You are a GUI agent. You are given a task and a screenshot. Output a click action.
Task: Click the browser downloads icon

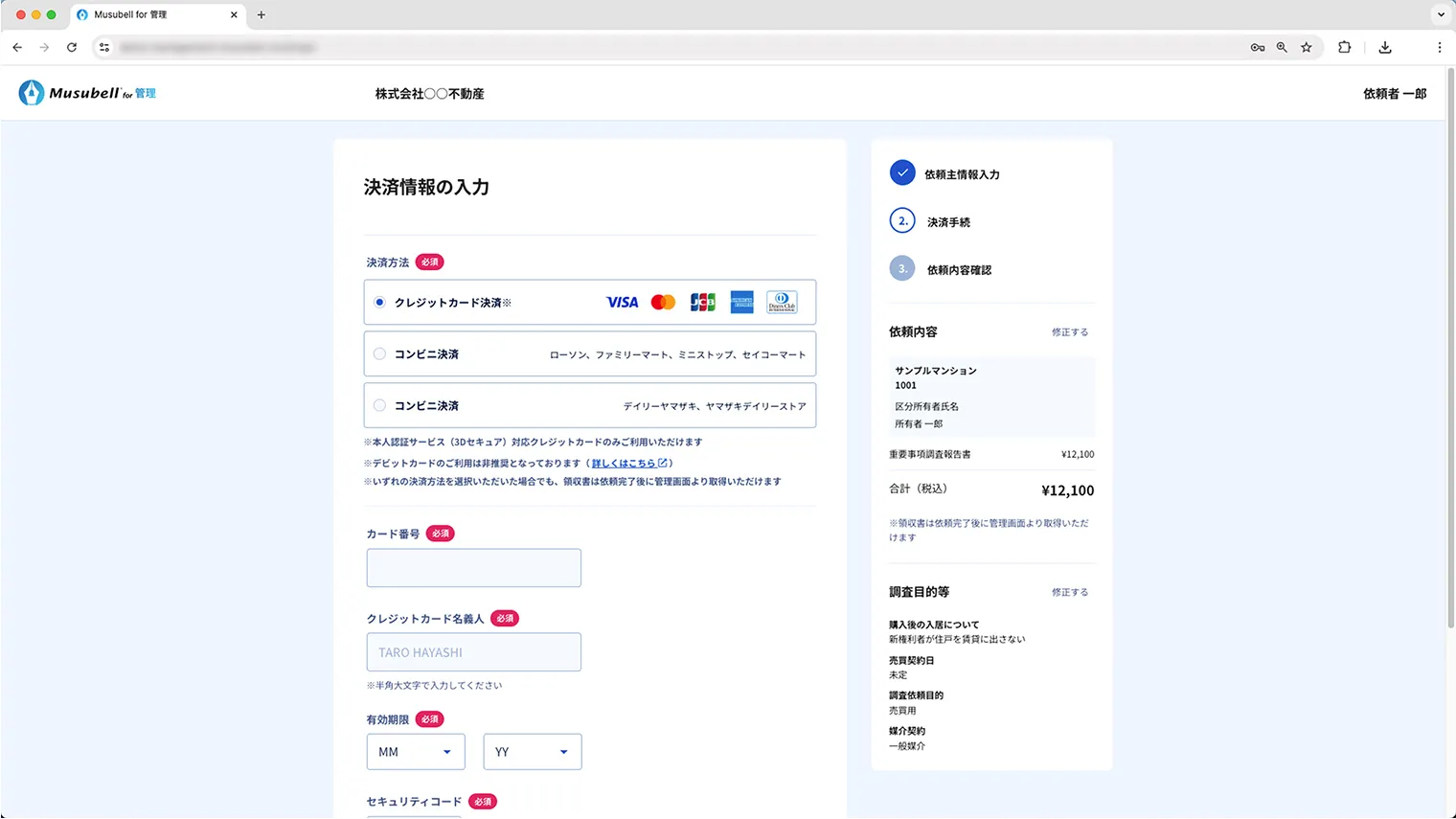click(x=1384, y=47)
